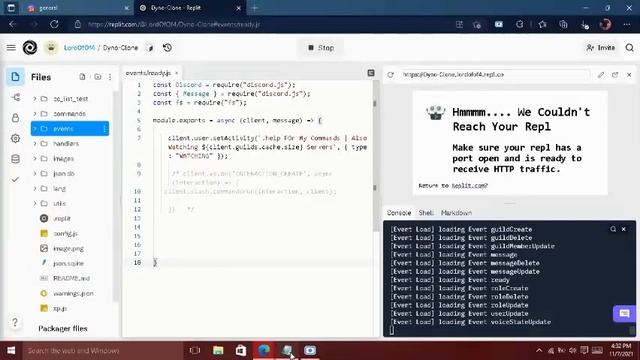Click the browser address bar

[x=261, y=24]
